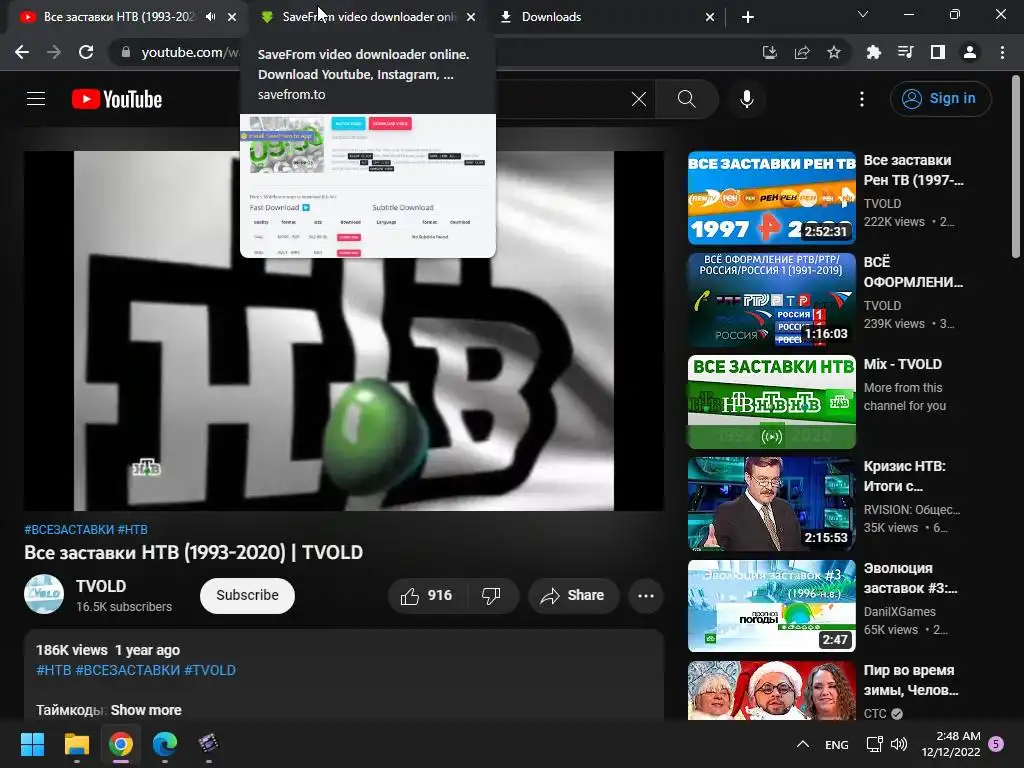Click Chrome icon in taskbar
This screenshot has height=768, width=1024.
tap(121, 744)
